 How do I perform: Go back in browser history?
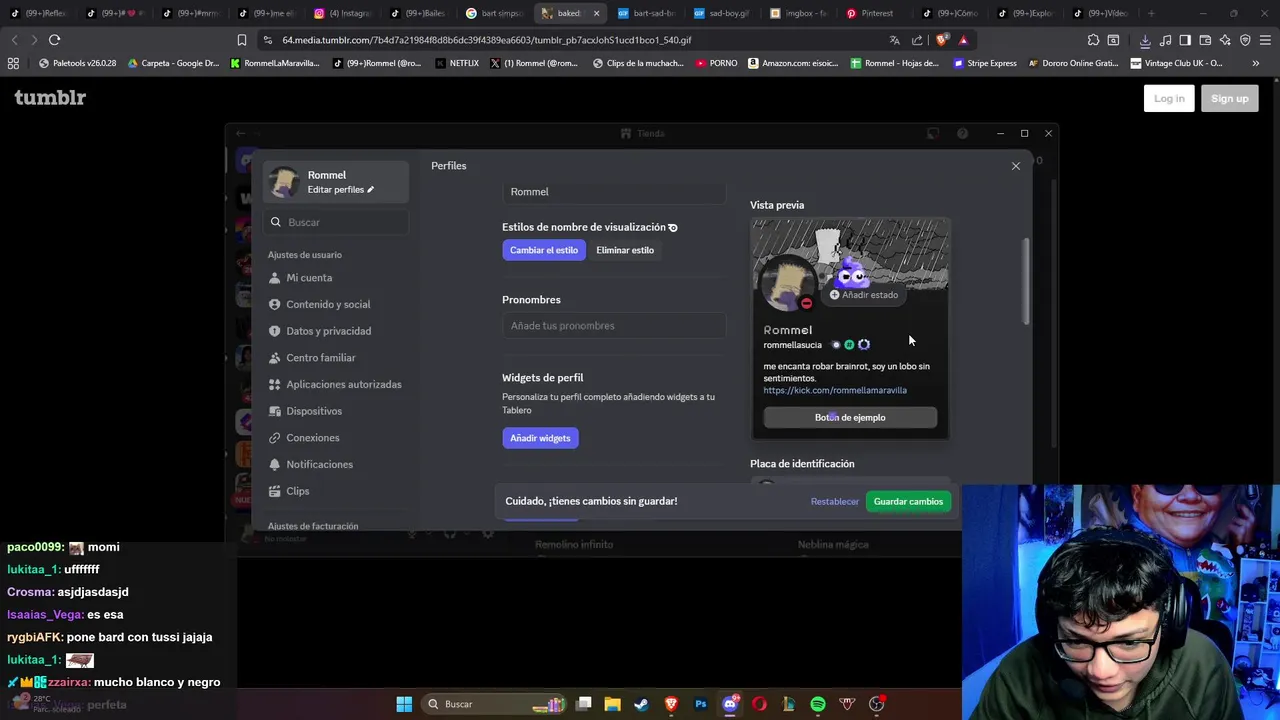pyautogui.click(x=14, y=40)
